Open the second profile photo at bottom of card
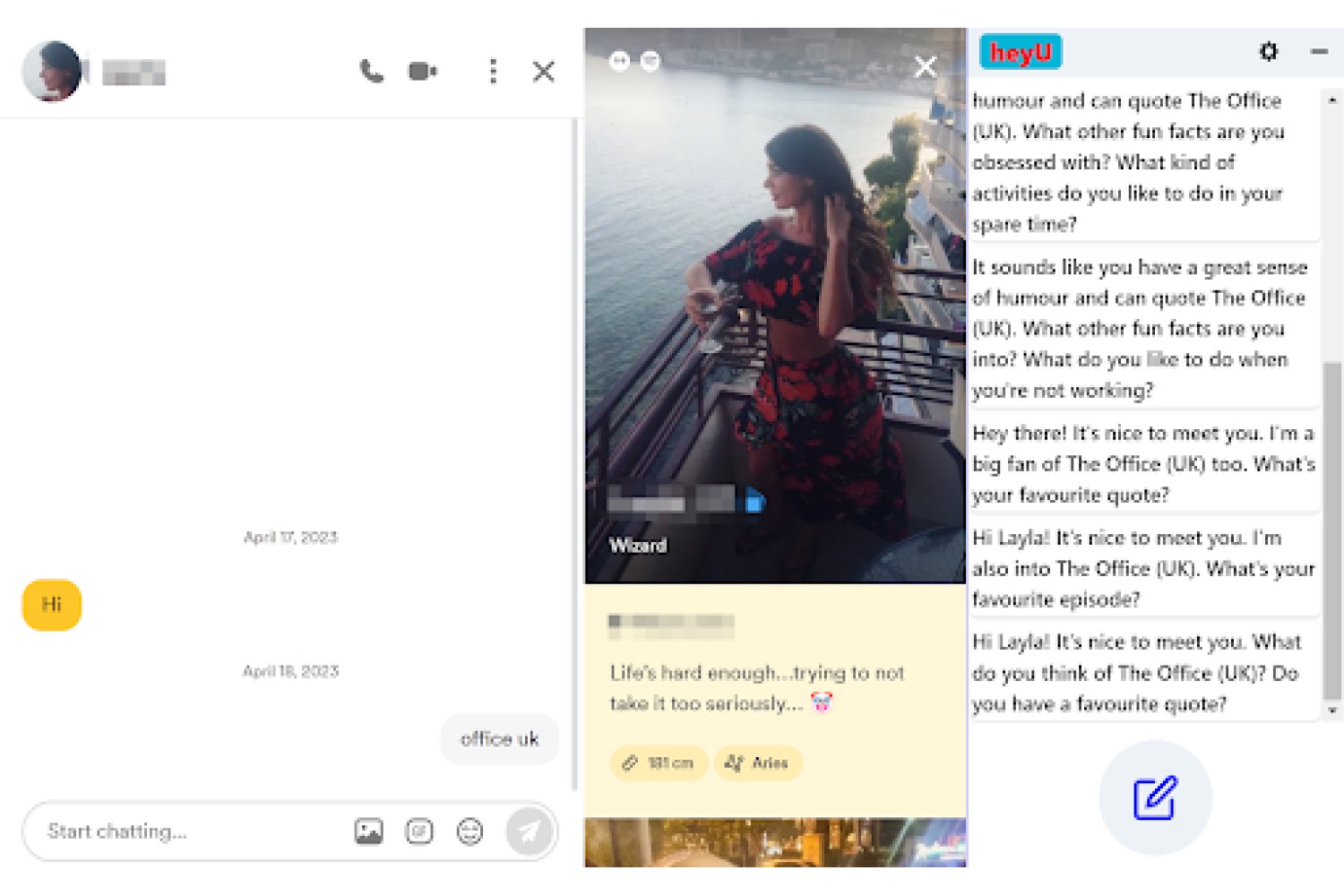This screenshot has height=896, width=1344. coord(775,842)
